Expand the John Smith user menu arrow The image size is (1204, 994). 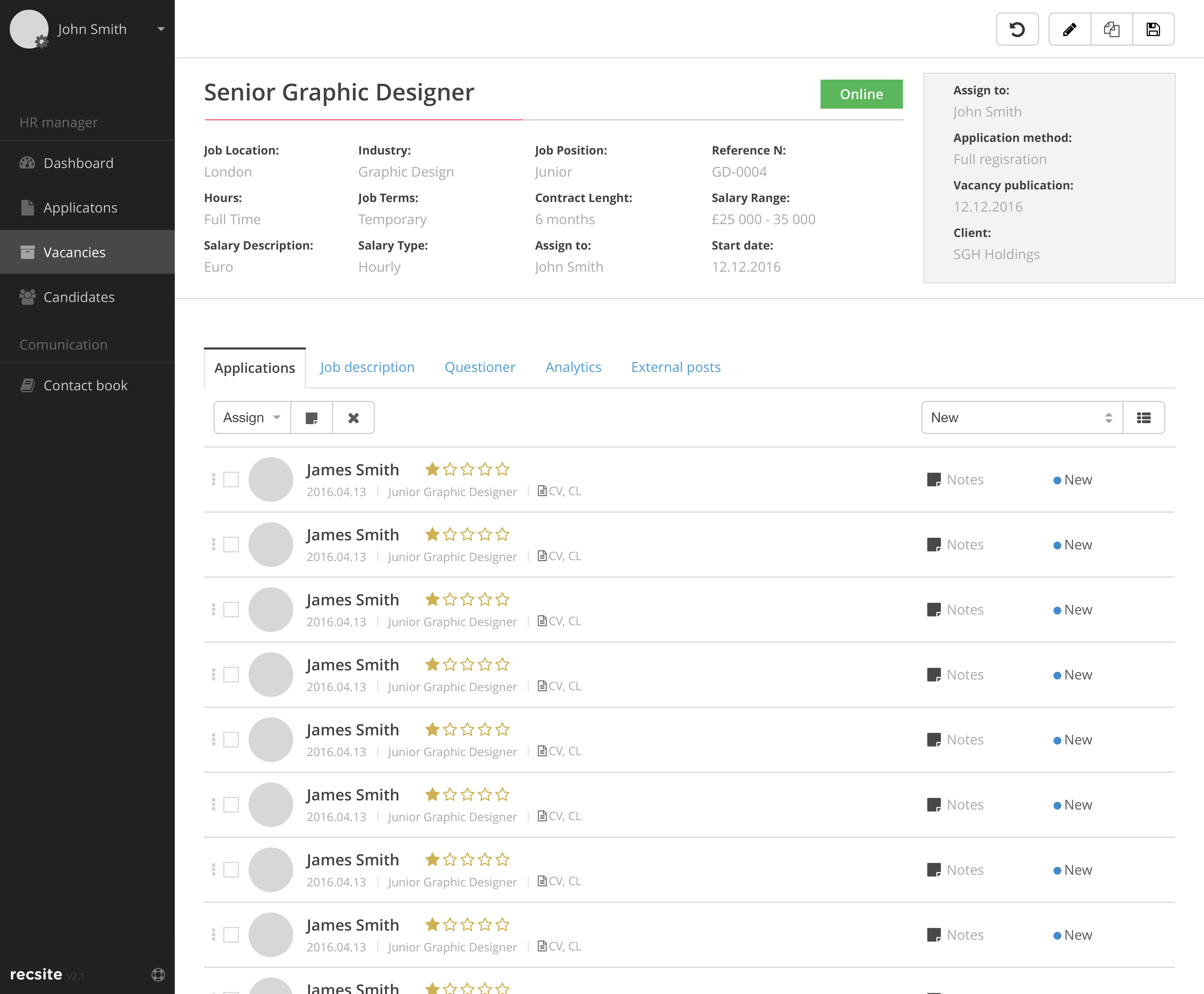161,29
